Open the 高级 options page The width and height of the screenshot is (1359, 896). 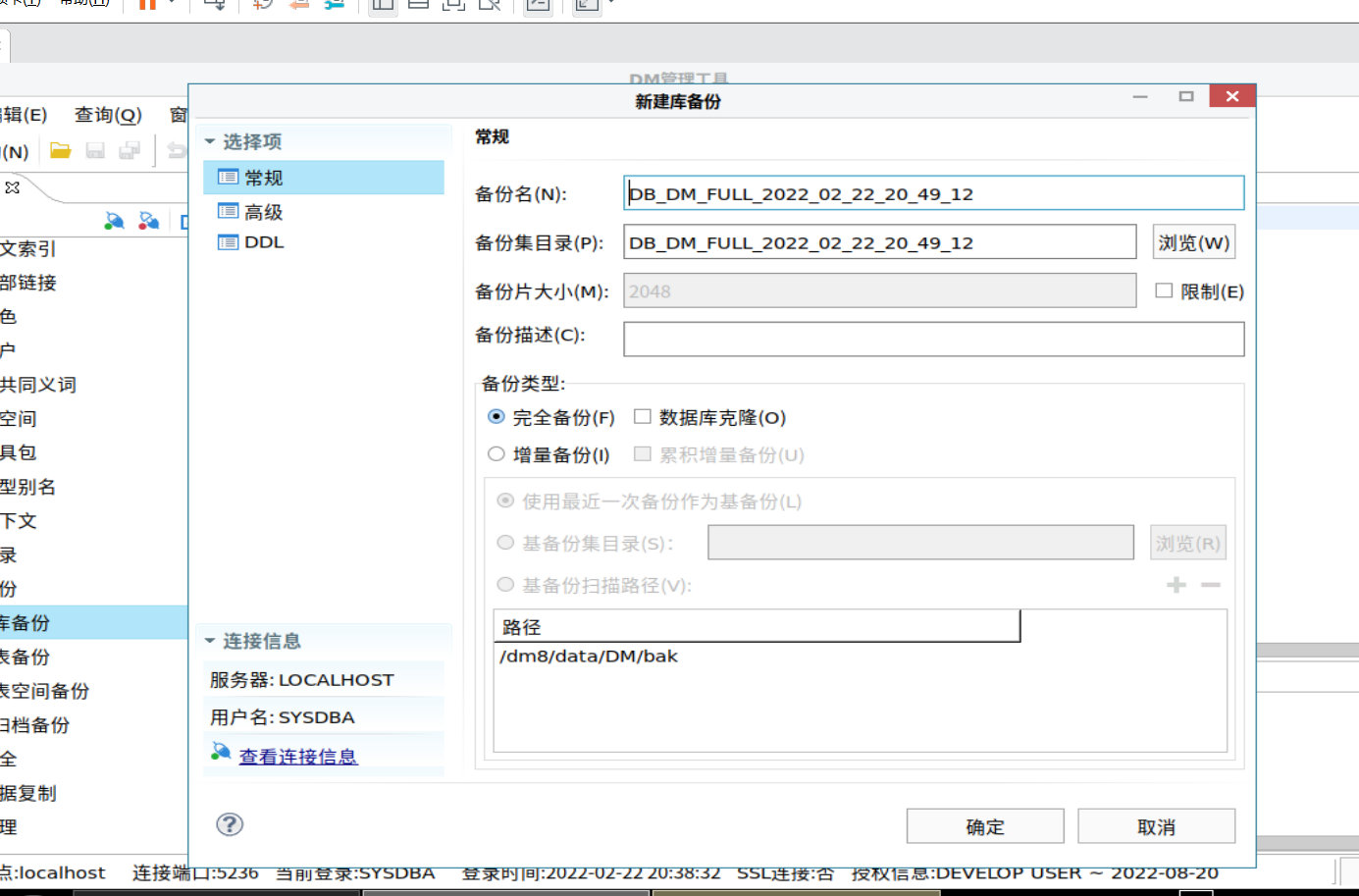263,212
